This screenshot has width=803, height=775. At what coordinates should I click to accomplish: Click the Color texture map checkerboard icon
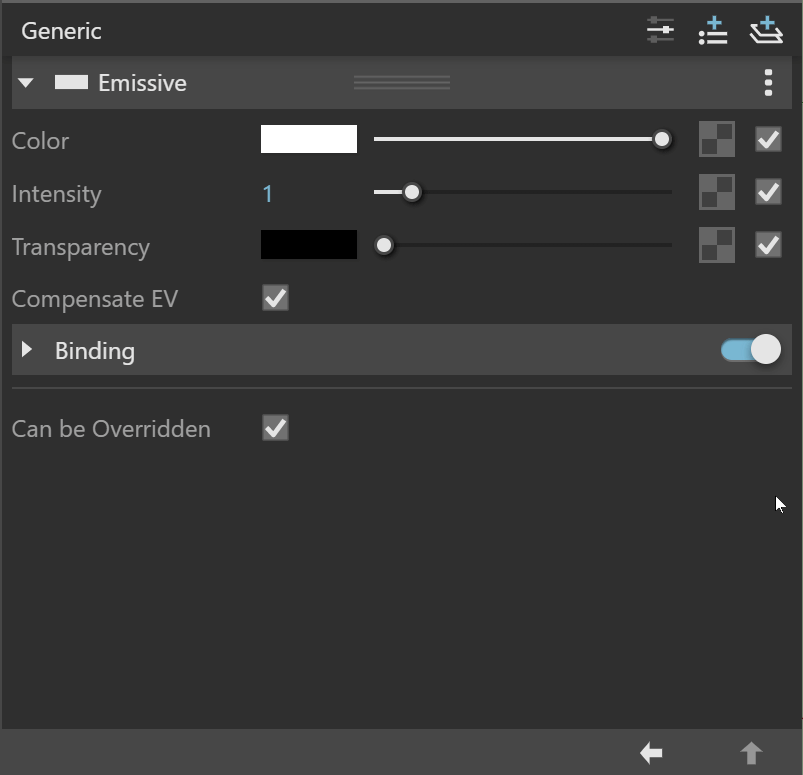point(716,139)
